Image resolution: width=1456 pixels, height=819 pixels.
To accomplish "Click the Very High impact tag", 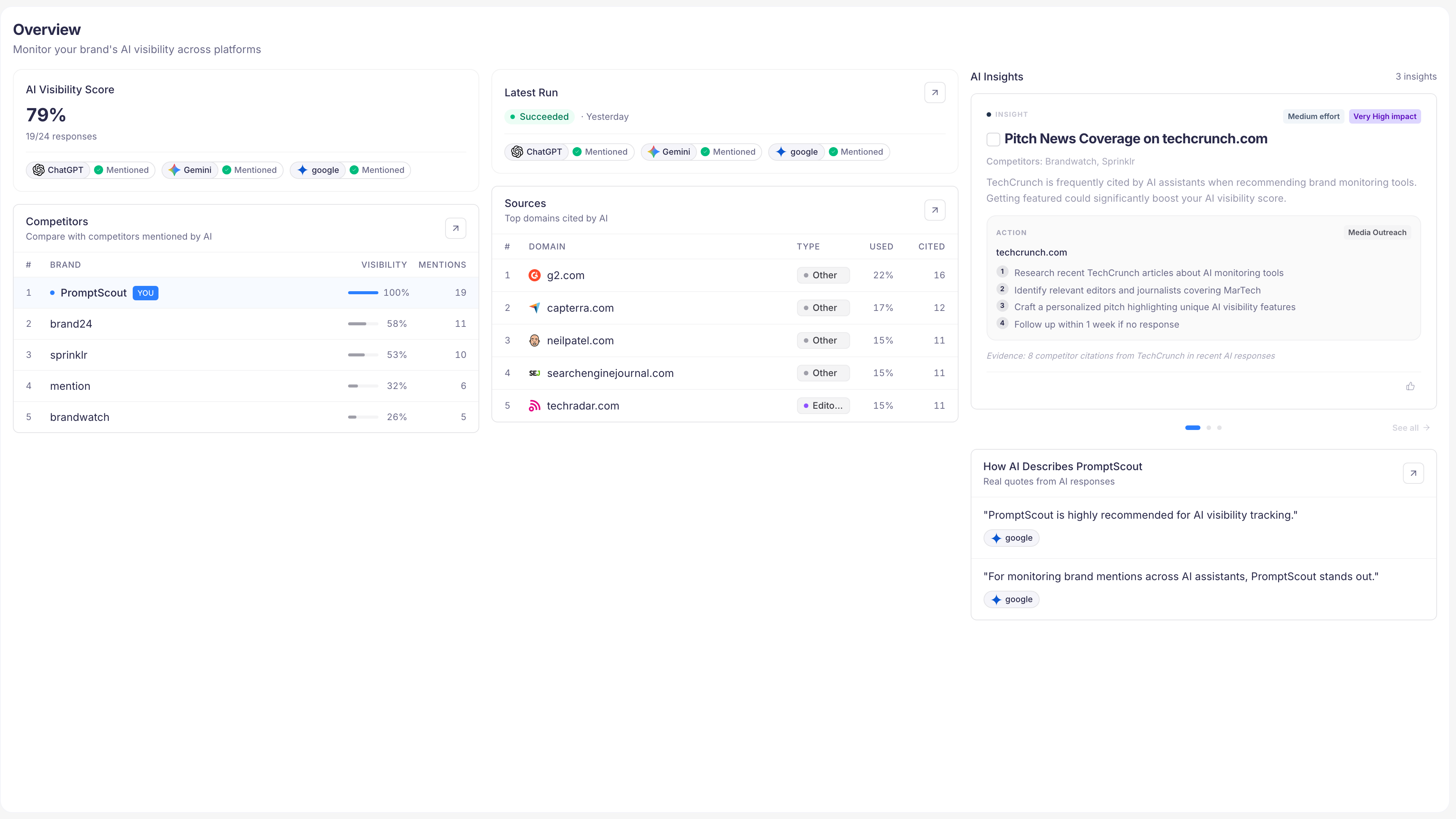I will tap(1385, 116).
